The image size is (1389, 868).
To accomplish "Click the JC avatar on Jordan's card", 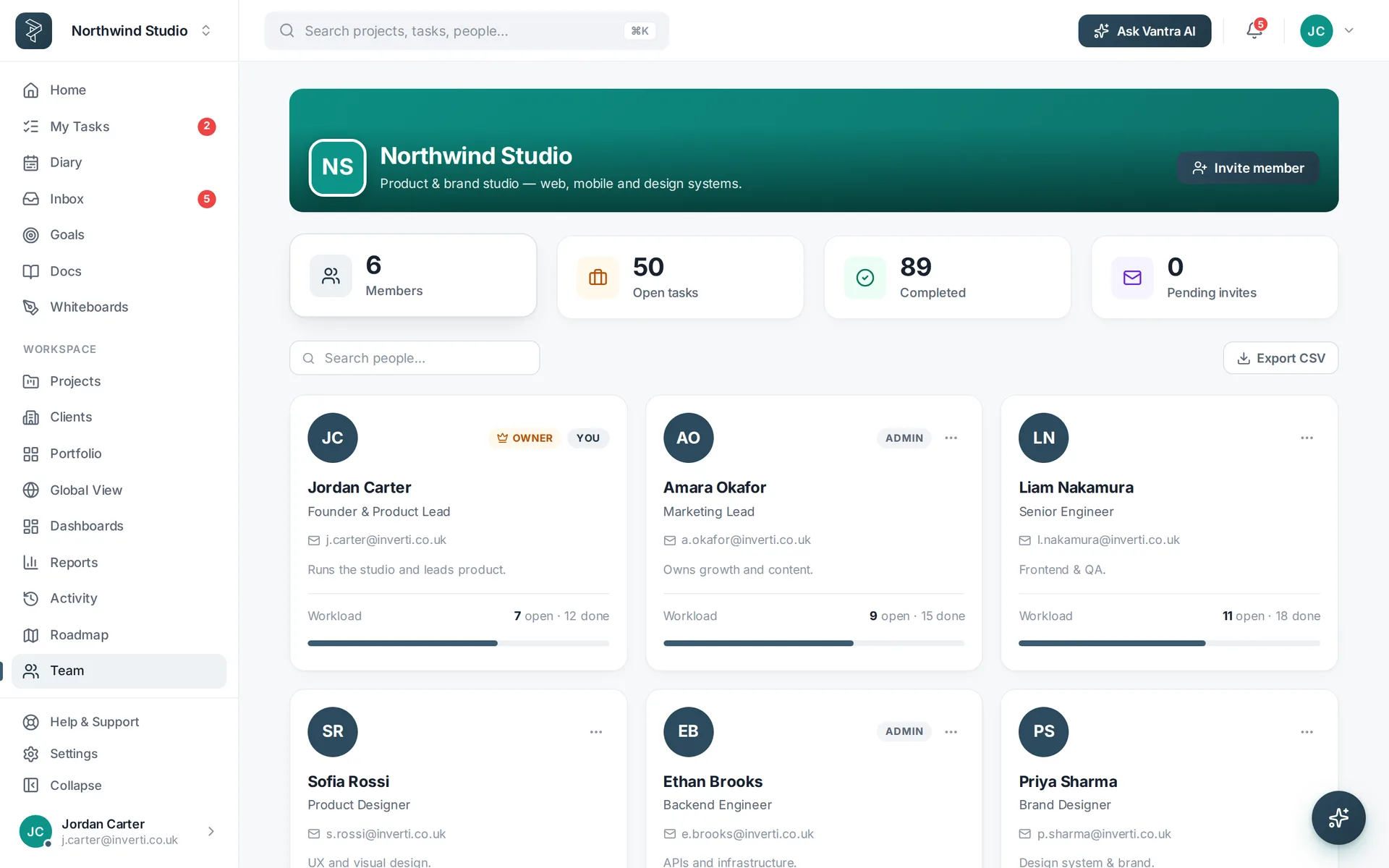I will [333, 438].
